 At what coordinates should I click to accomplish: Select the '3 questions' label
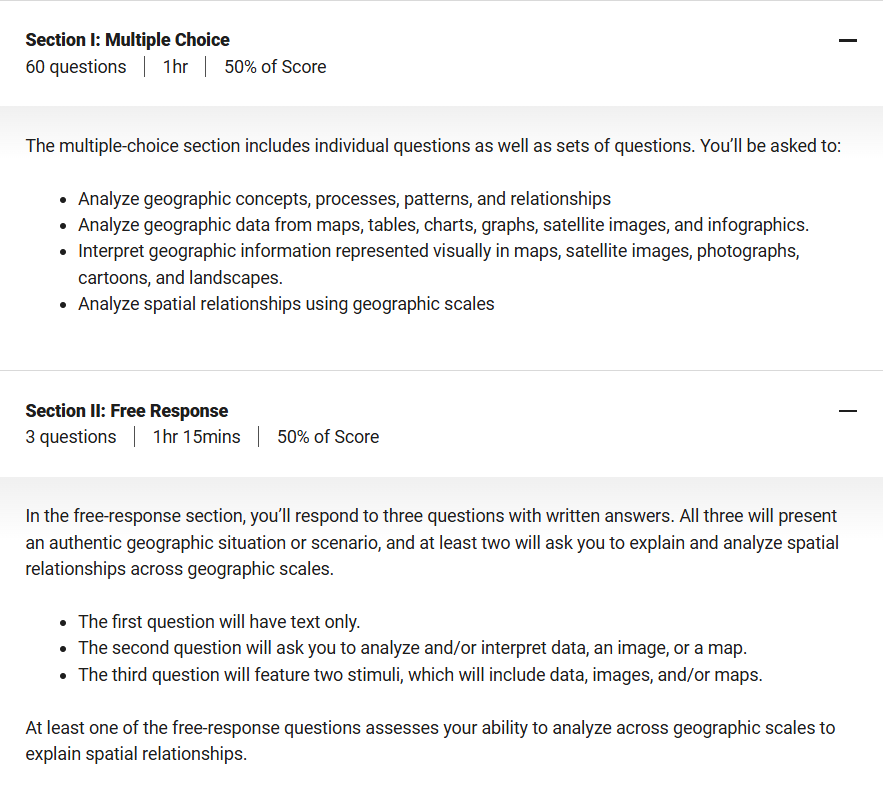tap(71, 437)
